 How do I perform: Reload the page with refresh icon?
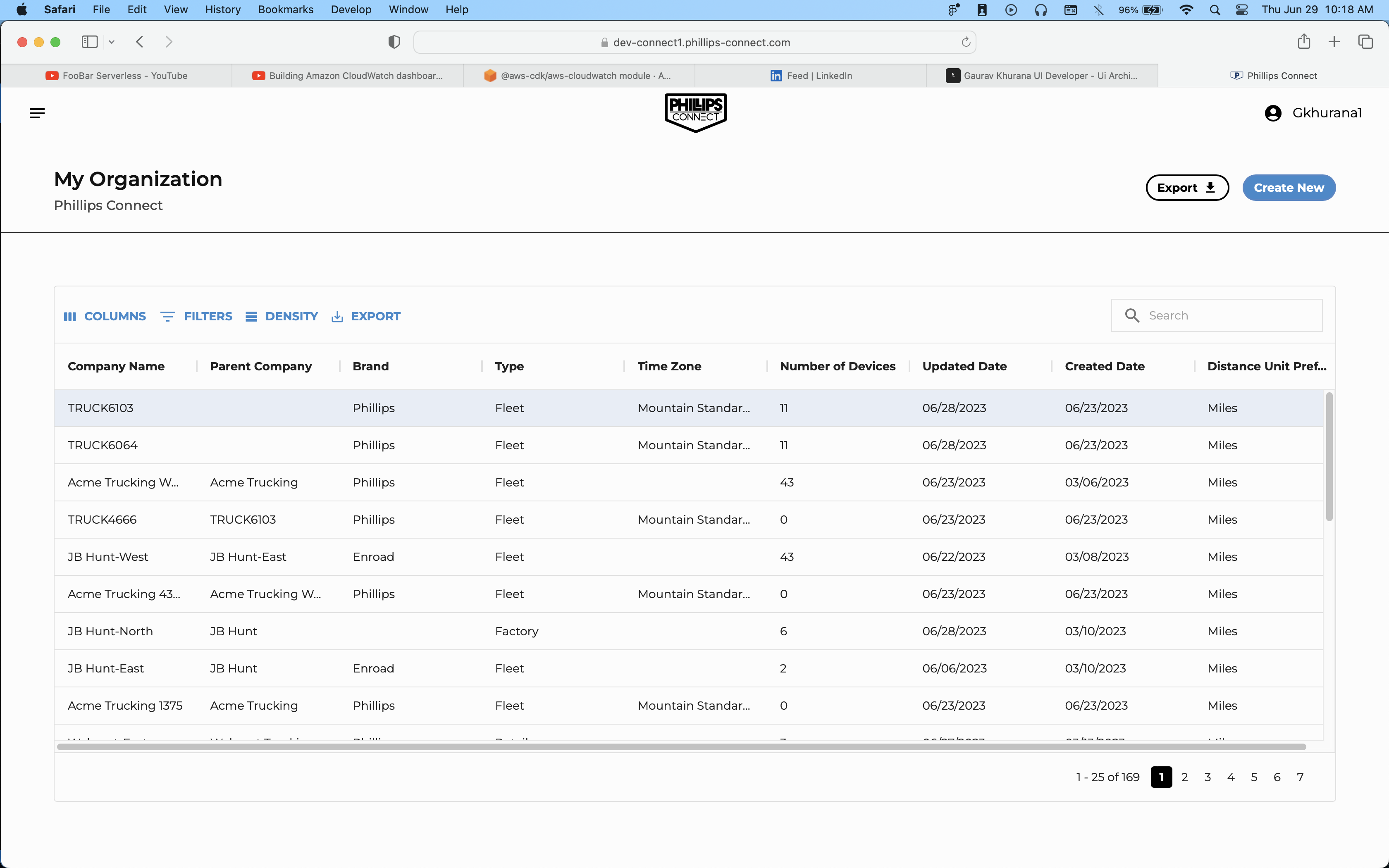[x=966, y=42]
